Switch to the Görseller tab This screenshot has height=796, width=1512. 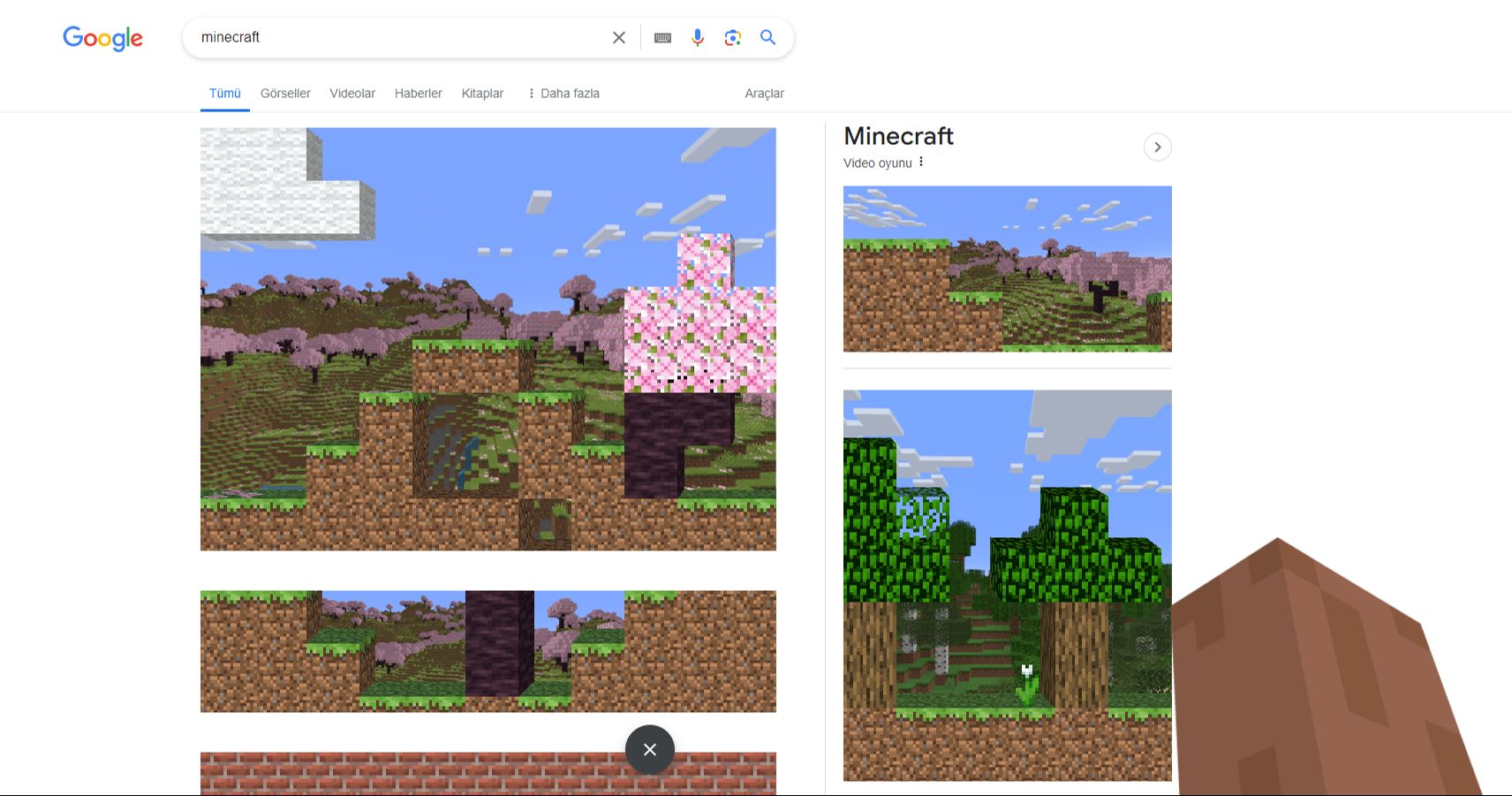[285, 94]
